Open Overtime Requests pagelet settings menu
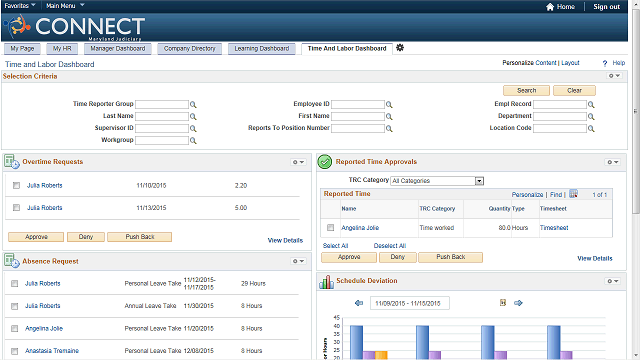 coord(298,162)
